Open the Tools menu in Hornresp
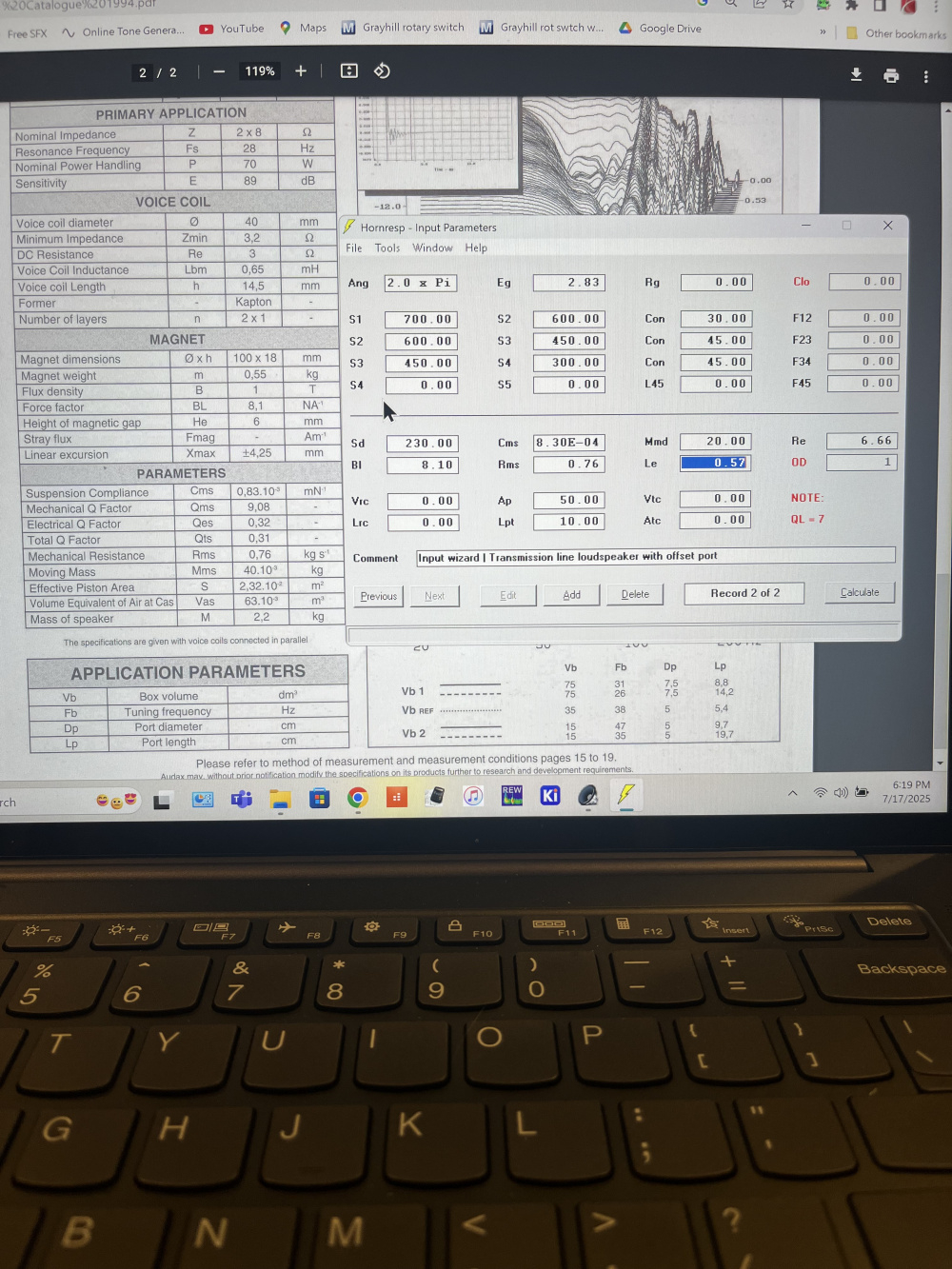 point(387,248)
